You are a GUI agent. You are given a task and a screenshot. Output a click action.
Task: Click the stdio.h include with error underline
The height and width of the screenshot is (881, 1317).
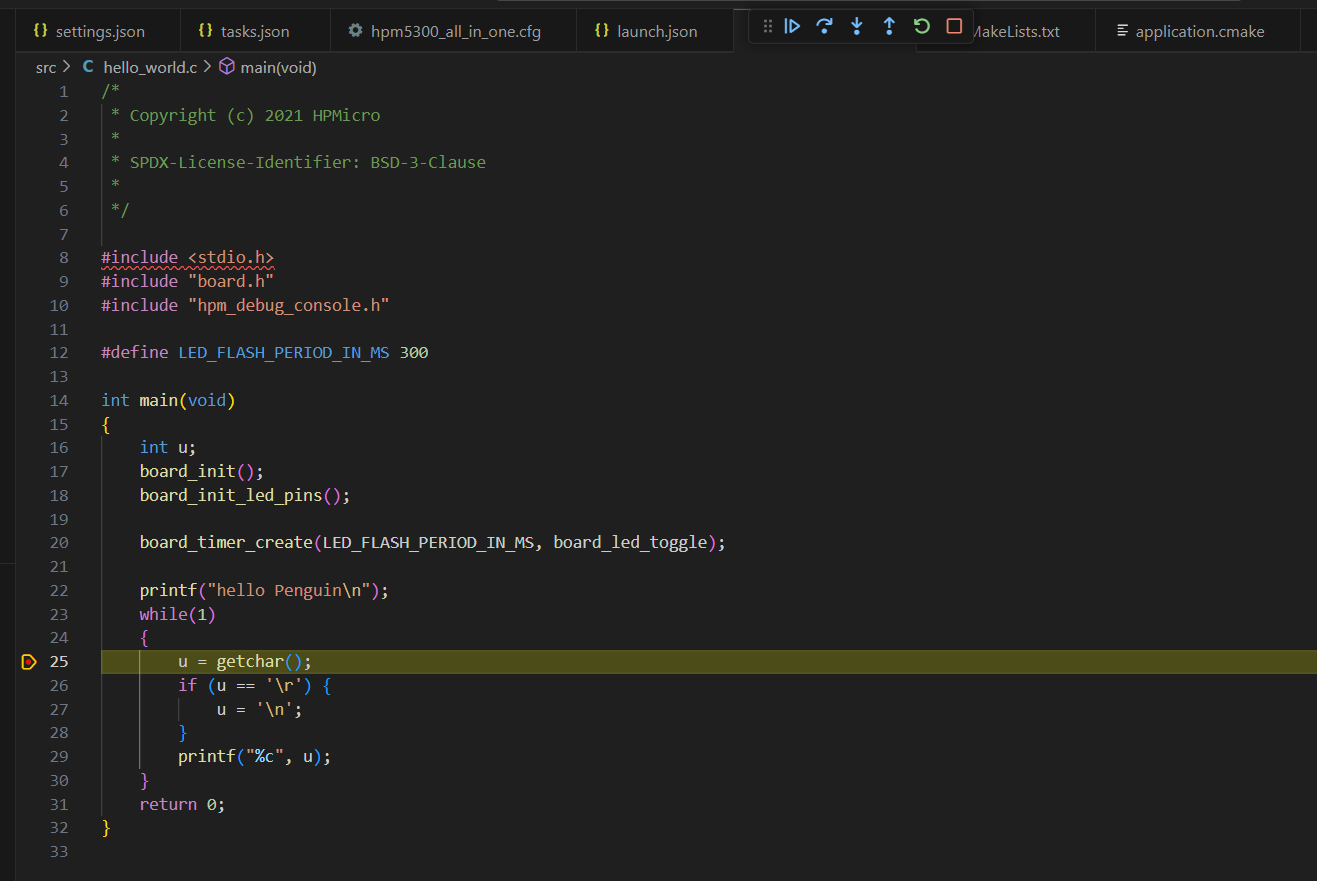click(x=230, y=258)
